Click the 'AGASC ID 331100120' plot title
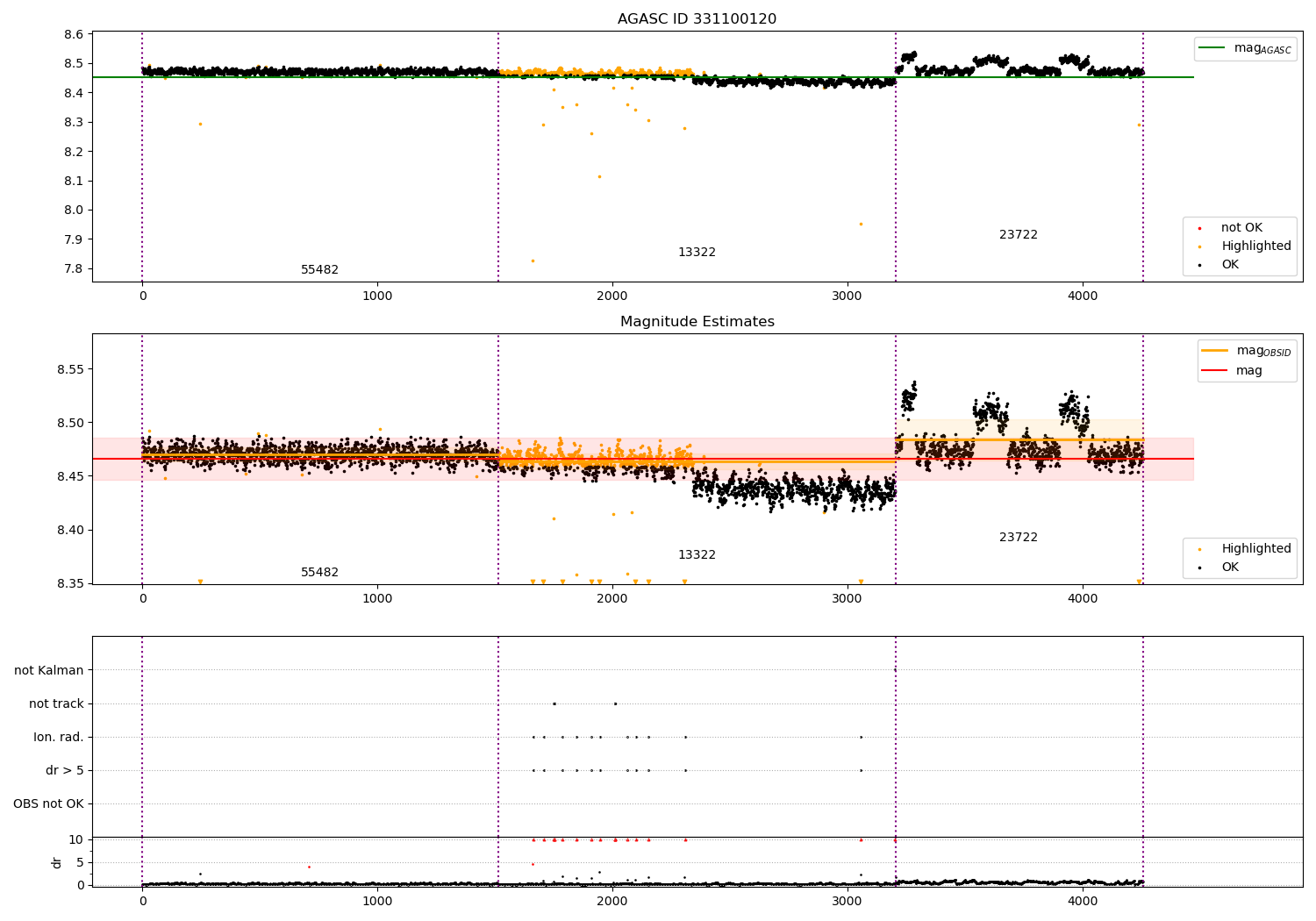The image size is (1316, 921). pos(697,19)
